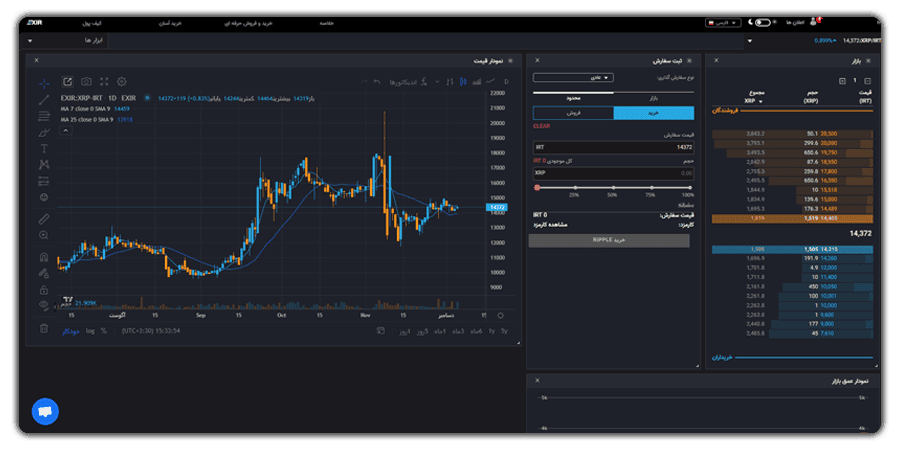Select the ruler measure tool
Viewport: 900px width, 450px height.
44,219
